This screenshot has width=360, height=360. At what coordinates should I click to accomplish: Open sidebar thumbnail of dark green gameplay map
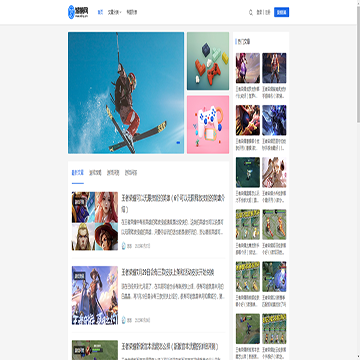(x=248, y=172)
